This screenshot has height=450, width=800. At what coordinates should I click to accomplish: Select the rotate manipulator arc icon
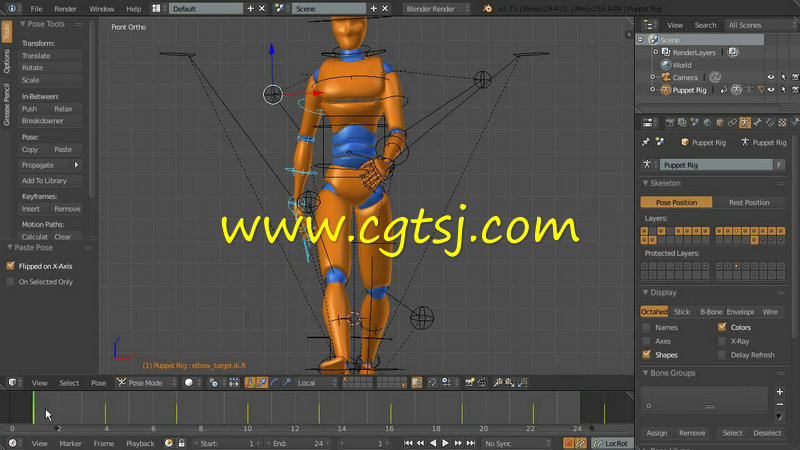274,383
